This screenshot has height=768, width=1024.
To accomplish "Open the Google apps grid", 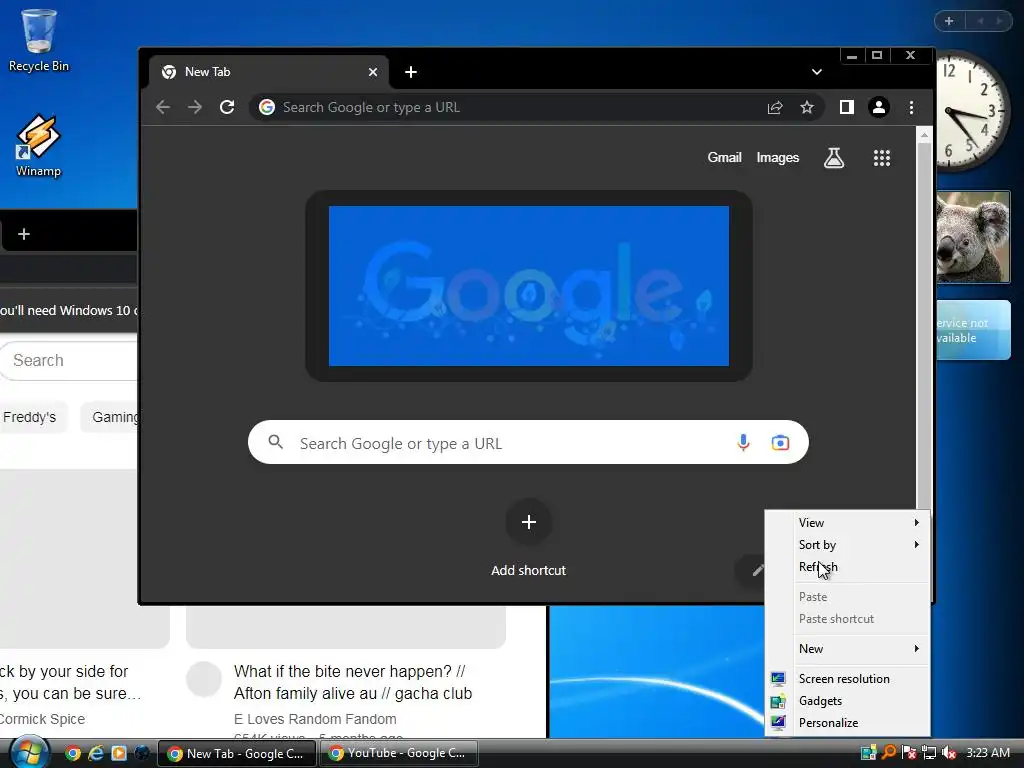I will (x=882, y=157).
